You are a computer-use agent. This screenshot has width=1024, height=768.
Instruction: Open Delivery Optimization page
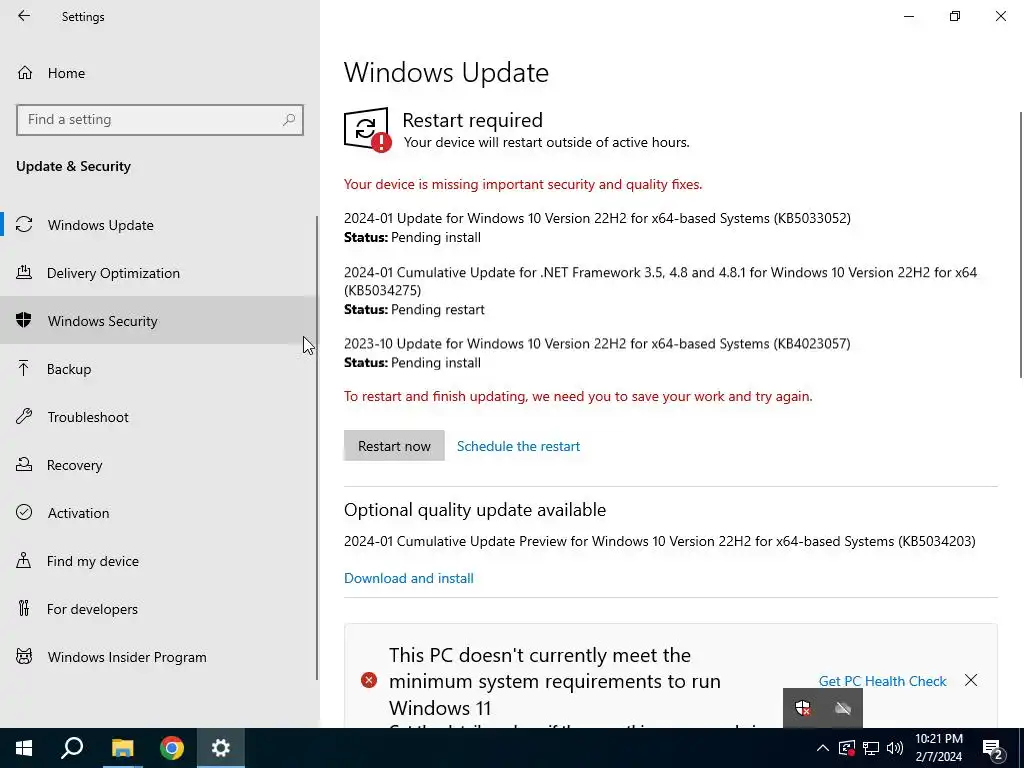click(x=113, y=273)
